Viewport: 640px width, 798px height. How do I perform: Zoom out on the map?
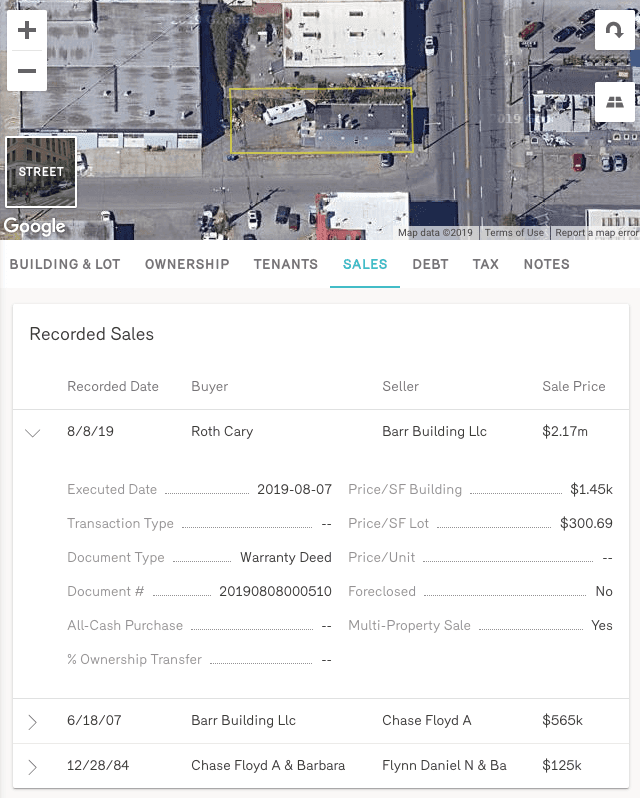tap(27, 71)
